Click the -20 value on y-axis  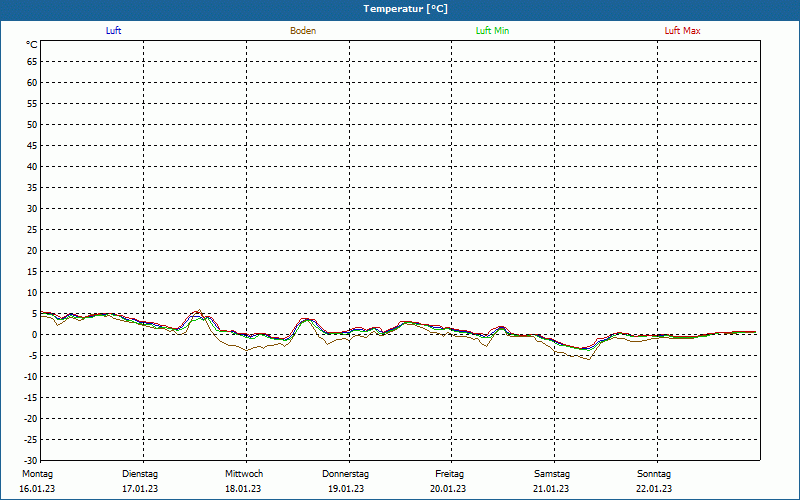pyautogui.click(x=31, y=418)
